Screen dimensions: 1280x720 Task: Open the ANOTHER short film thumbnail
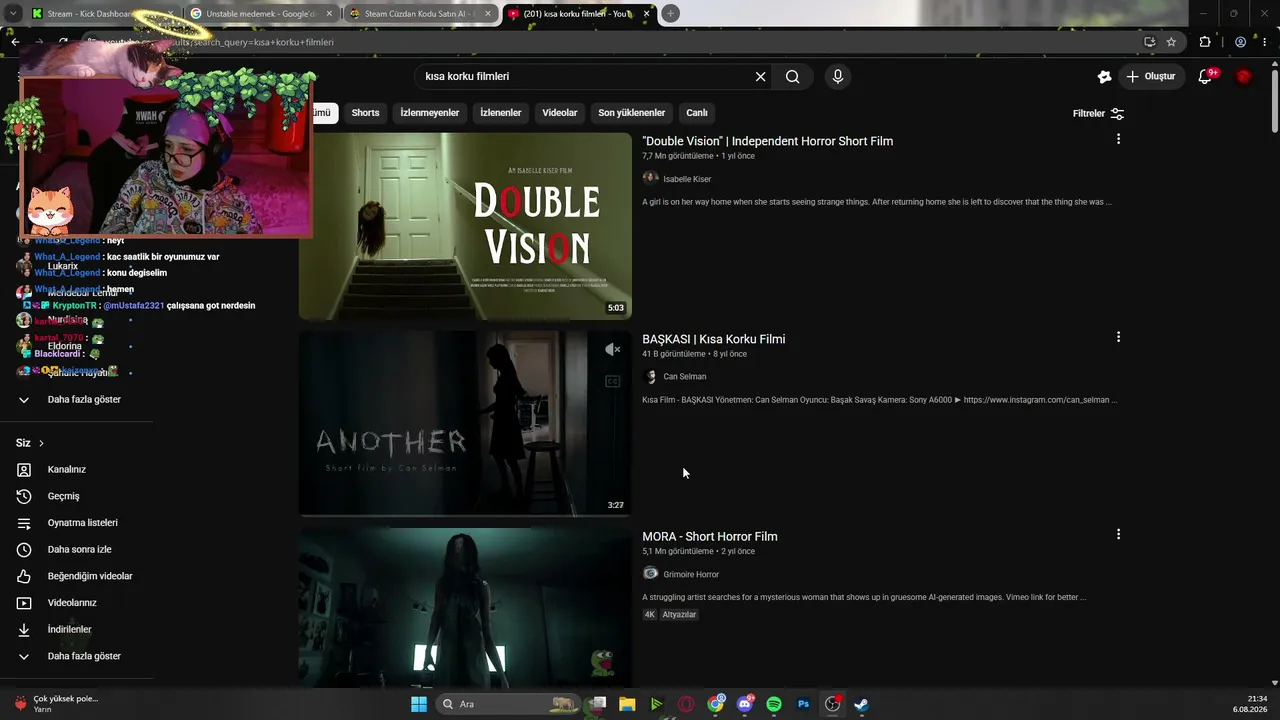[465, 423]
